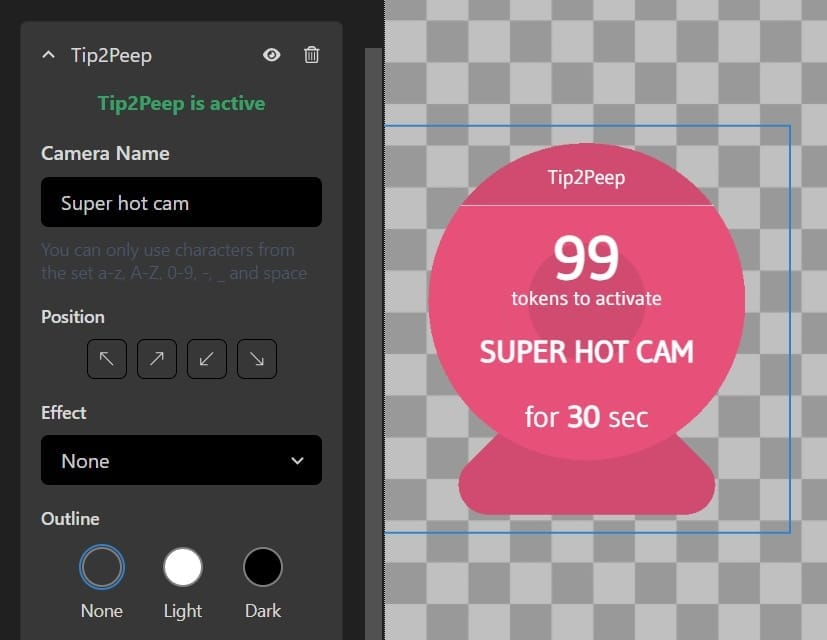Viewport: 827px width, 640px height.
Task: Click the panel vertical scrollbar
Action: tap(373, 343)
